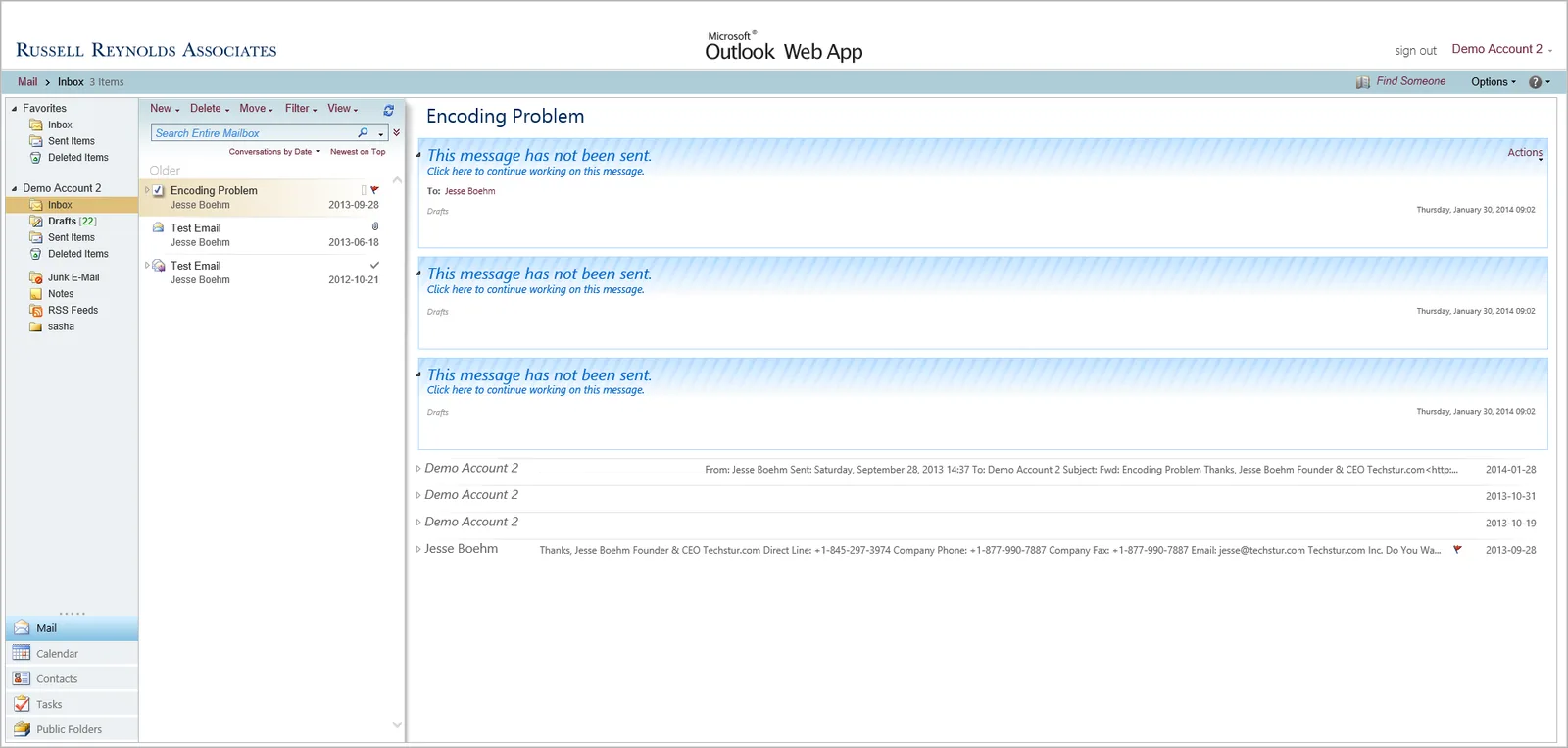
Task: Show advanced search options chevron
Action: (397, 132)
